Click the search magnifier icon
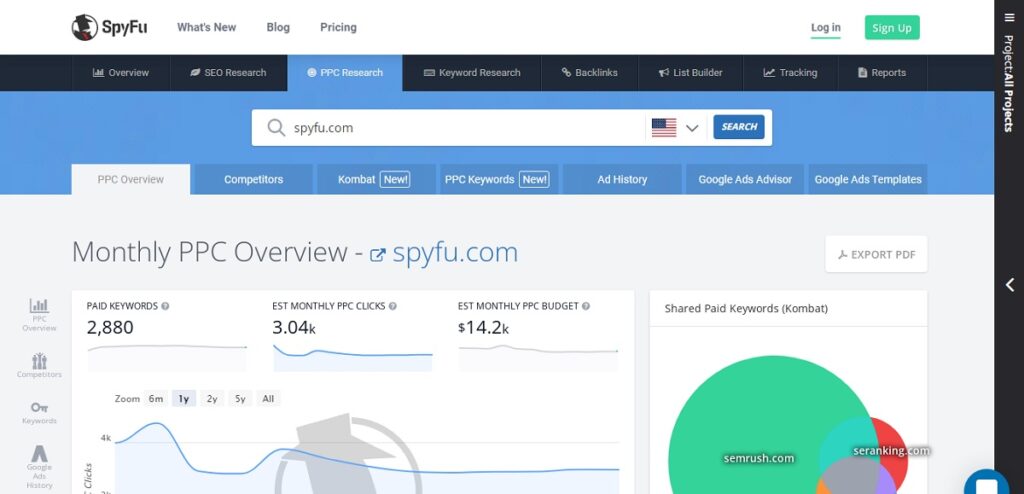This screenshot has width=1024, height=494. point(276,127)
